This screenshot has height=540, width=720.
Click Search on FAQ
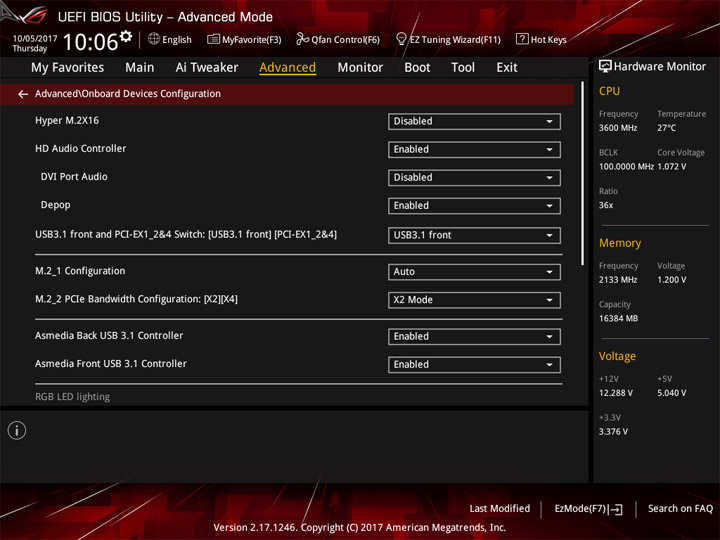[681, 509]
